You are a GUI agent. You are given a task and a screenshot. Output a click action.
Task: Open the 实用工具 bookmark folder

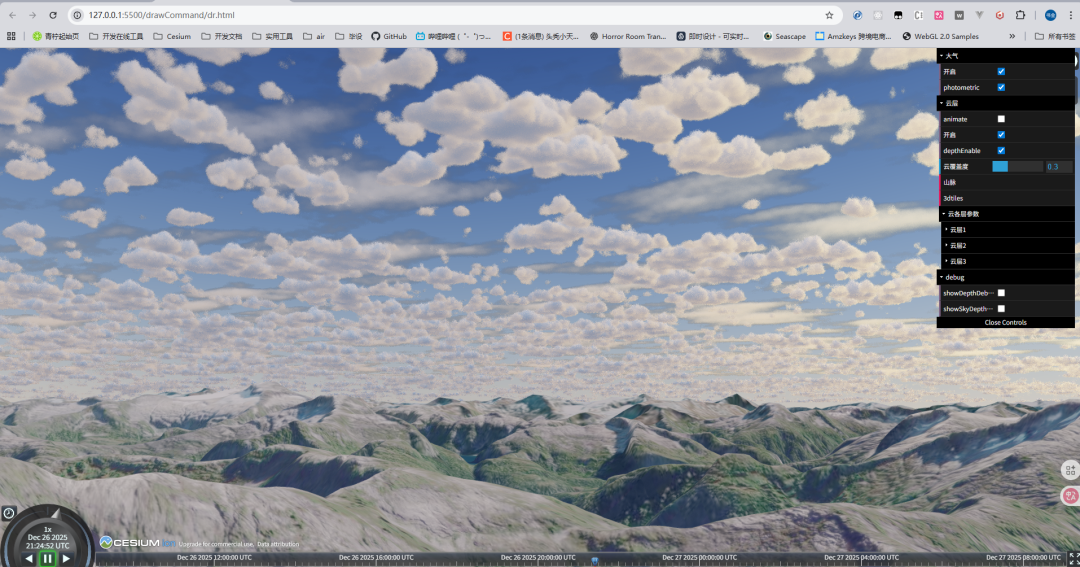[273, 36]
